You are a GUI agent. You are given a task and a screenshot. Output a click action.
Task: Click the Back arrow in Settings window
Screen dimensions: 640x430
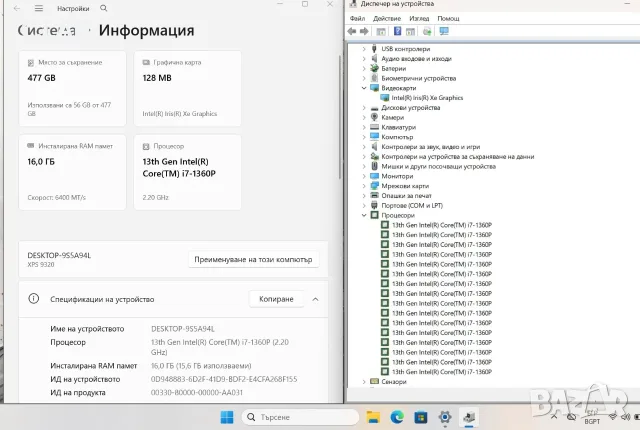coord(17,8)
